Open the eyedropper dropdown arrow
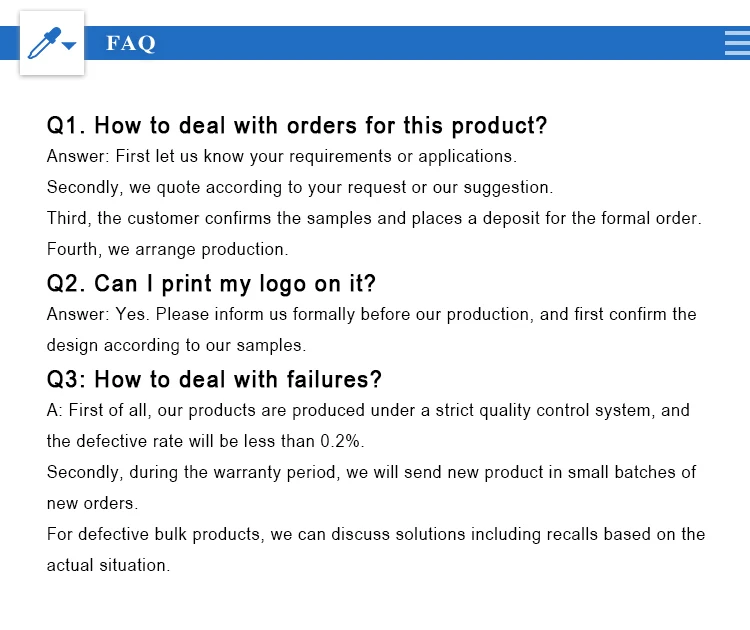 pyautogui.click(x=69, y=45)
